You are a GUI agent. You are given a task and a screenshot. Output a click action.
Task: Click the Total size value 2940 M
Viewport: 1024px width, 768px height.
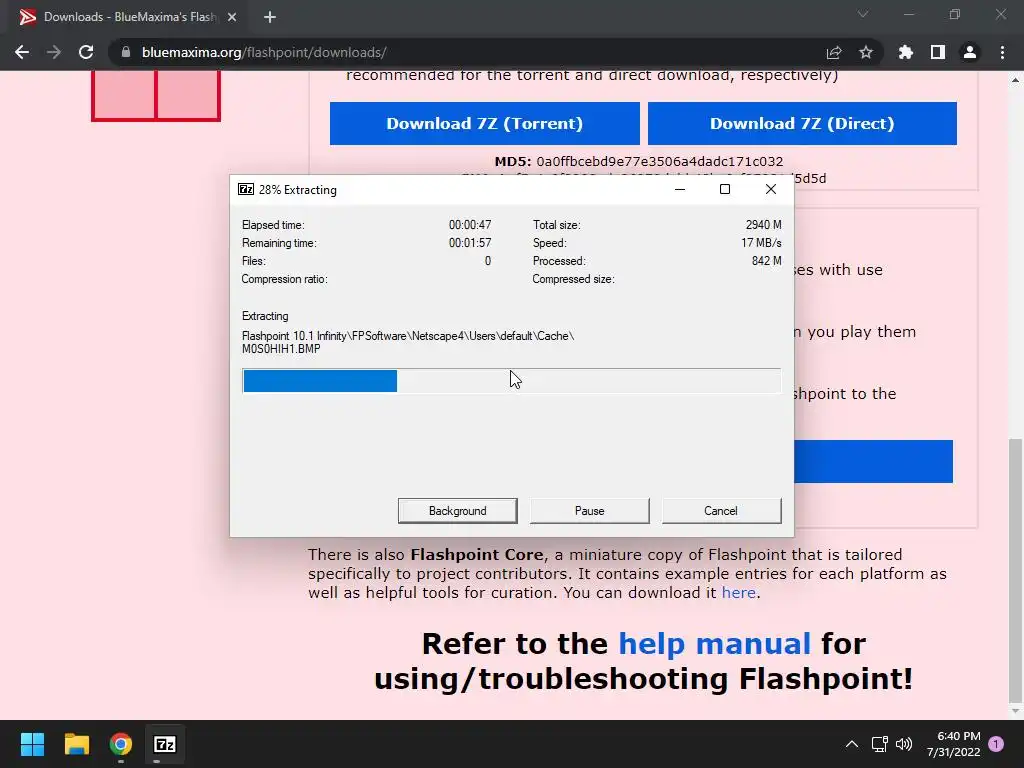click(x=763, y=225)
